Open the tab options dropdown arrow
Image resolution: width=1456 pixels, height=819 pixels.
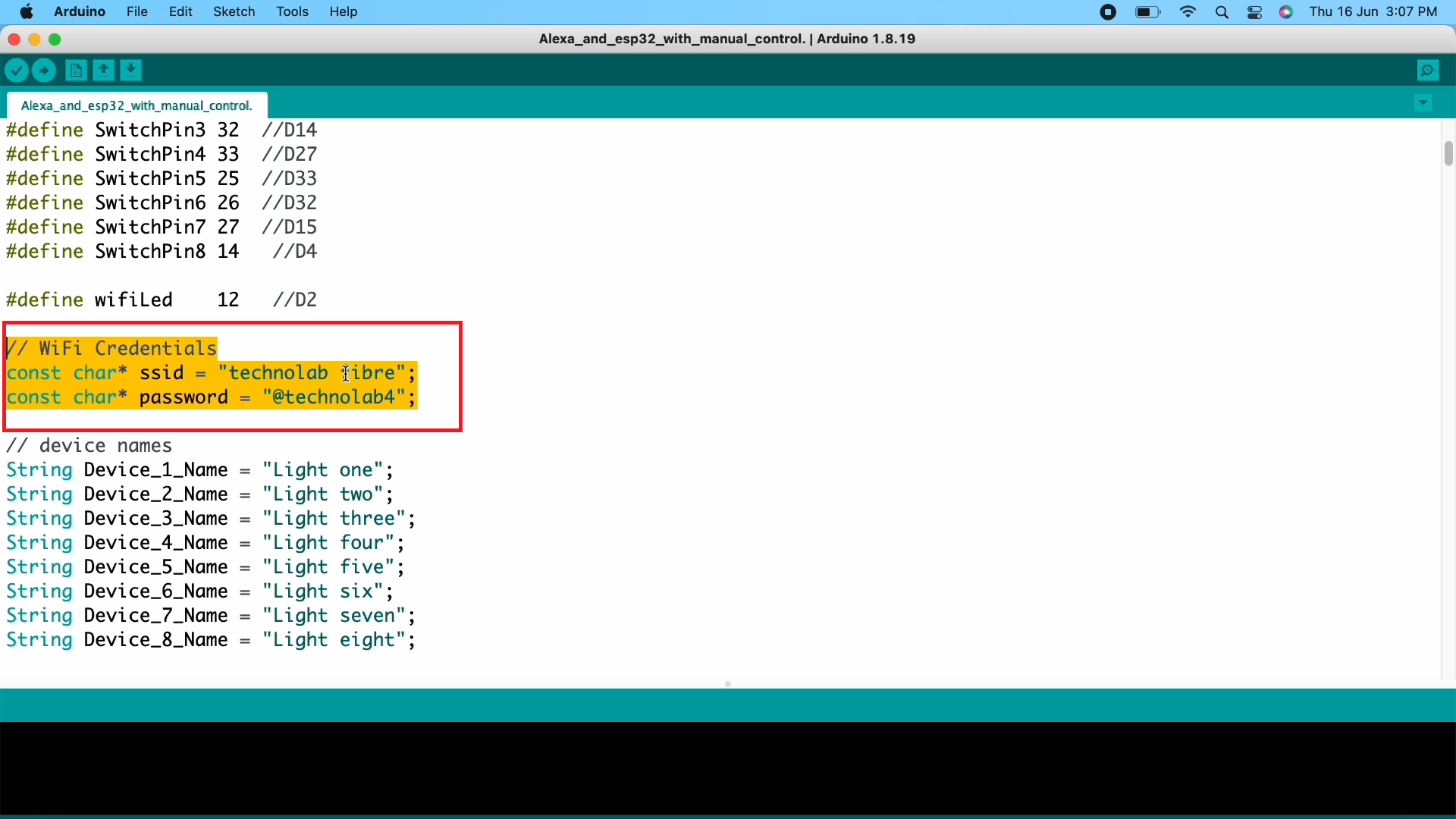point(1423,102)
